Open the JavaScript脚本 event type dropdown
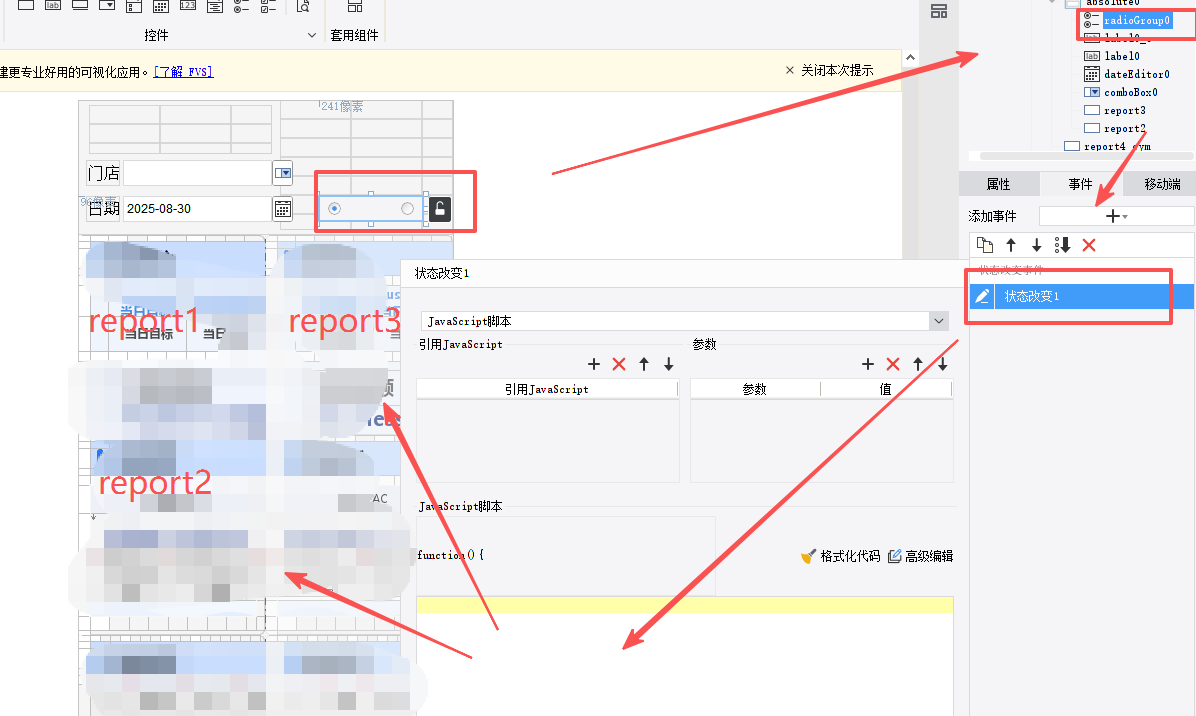 point(939,321)
